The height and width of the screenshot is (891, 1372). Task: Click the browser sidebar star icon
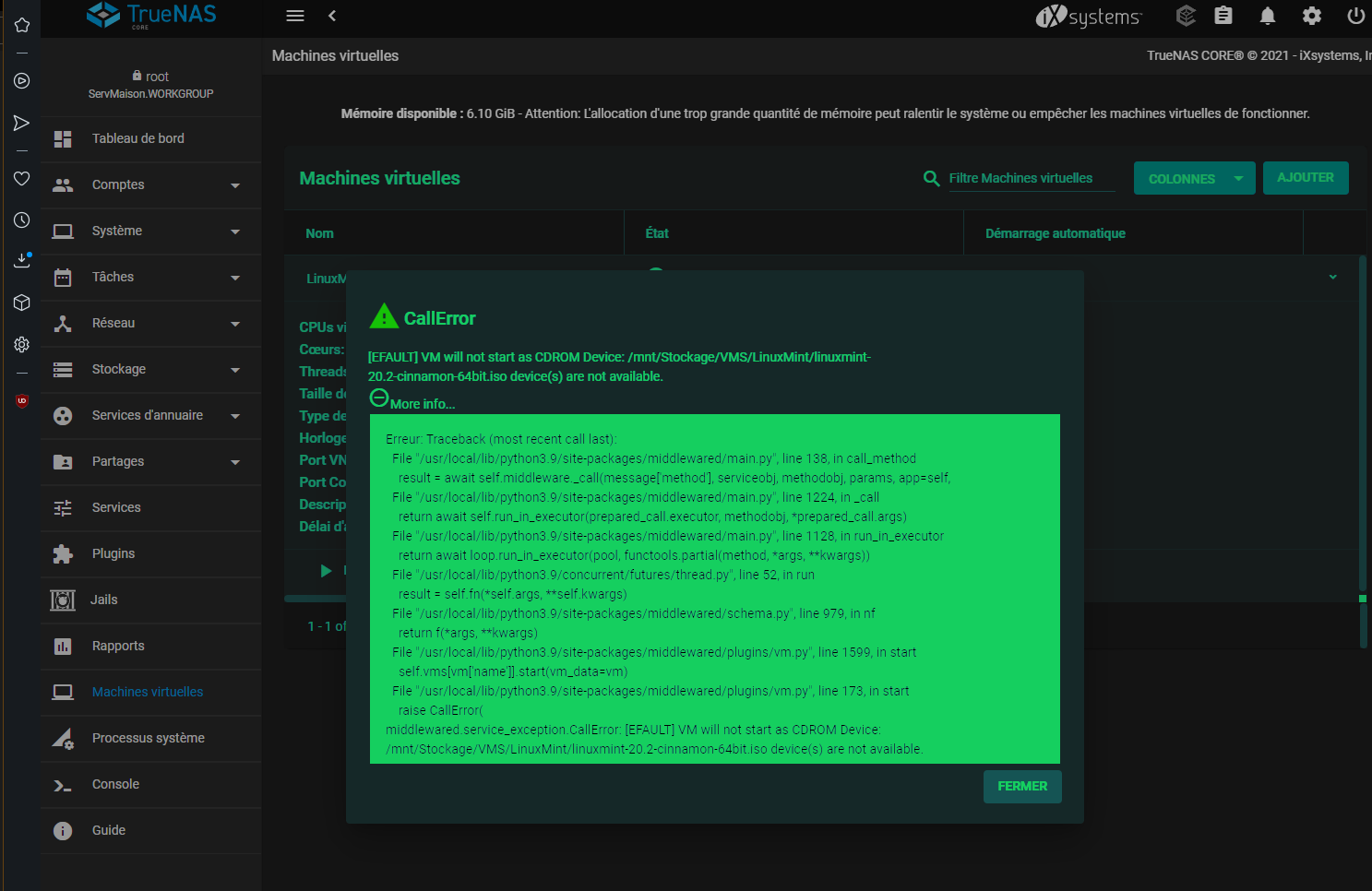(x=22, y=25)
